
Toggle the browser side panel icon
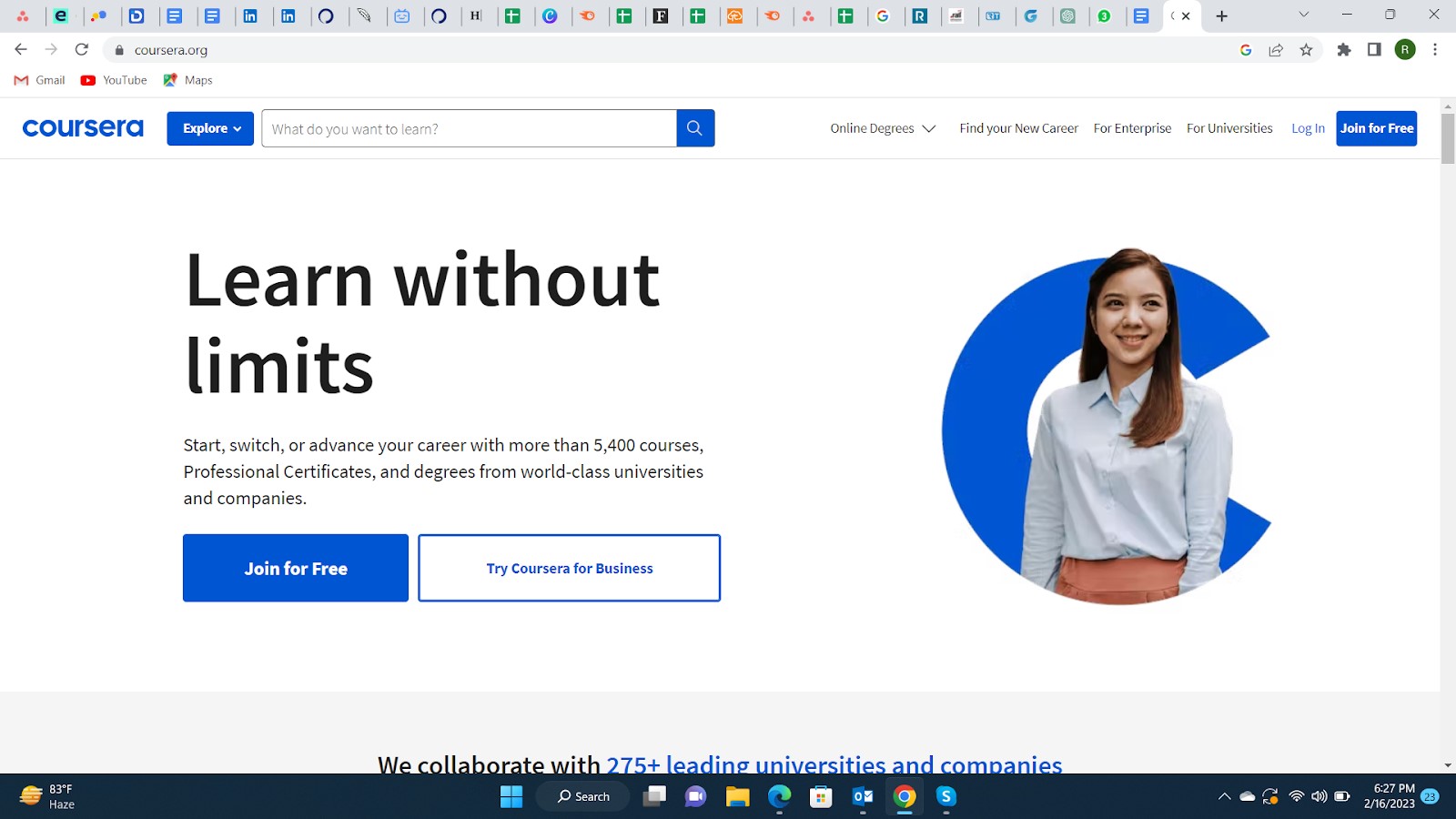pos(1374,50)
